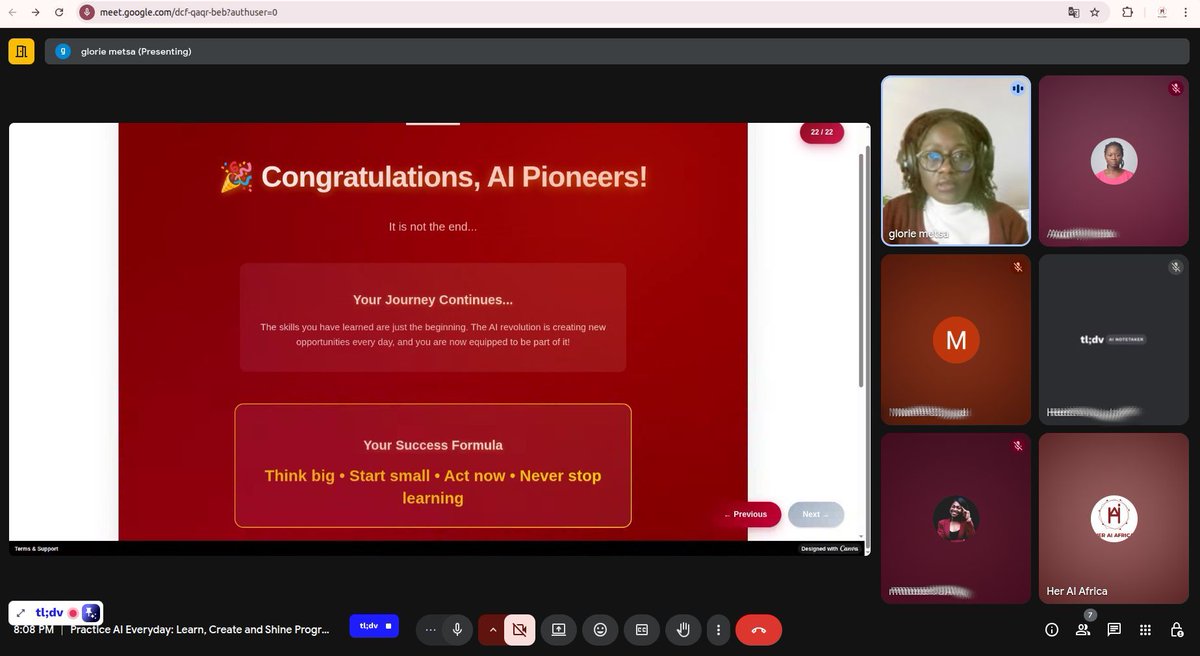Go to the Previous slide
Image resolution: width=1200 pixels, height=656 pixels.
pos(746,514)
